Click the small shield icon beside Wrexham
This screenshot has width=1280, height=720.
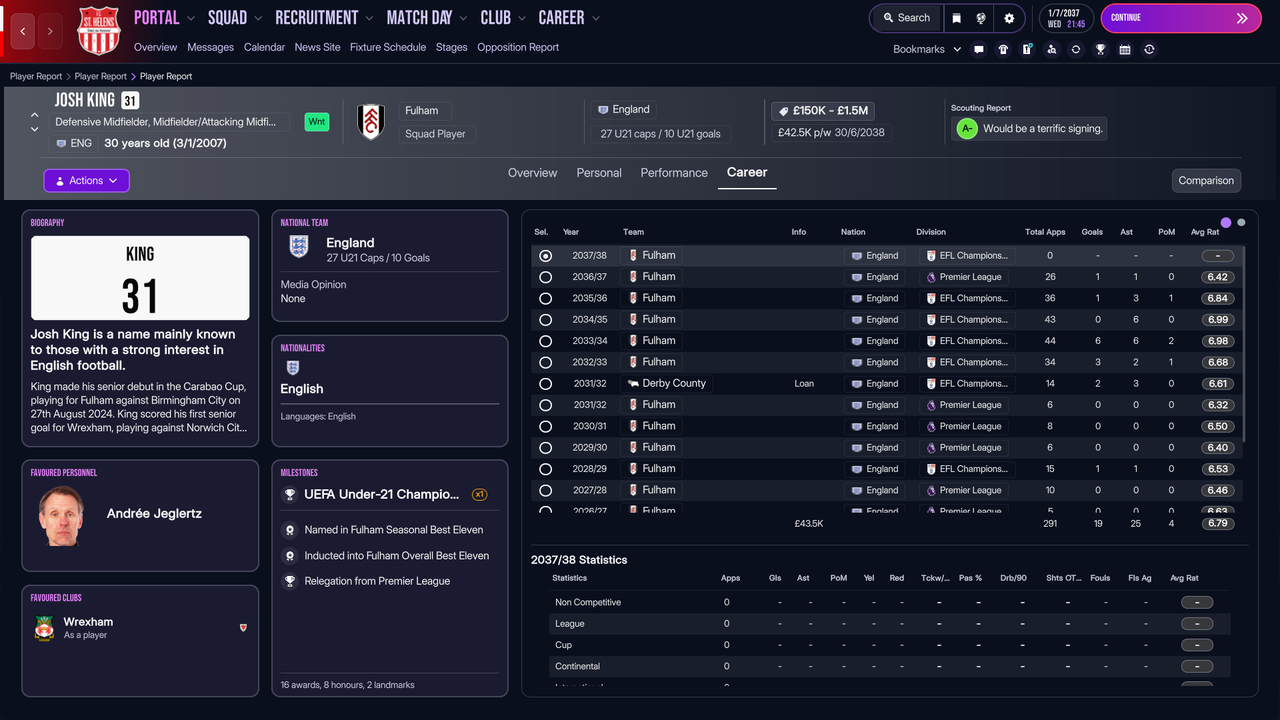tap(242, 628)
